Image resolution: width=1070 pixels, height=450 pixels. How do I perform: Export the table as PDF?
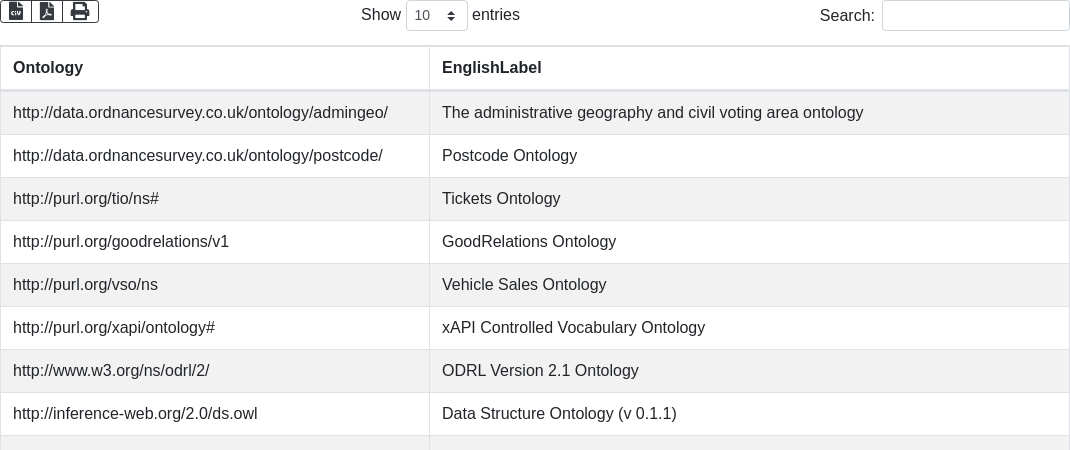(47, 11)
